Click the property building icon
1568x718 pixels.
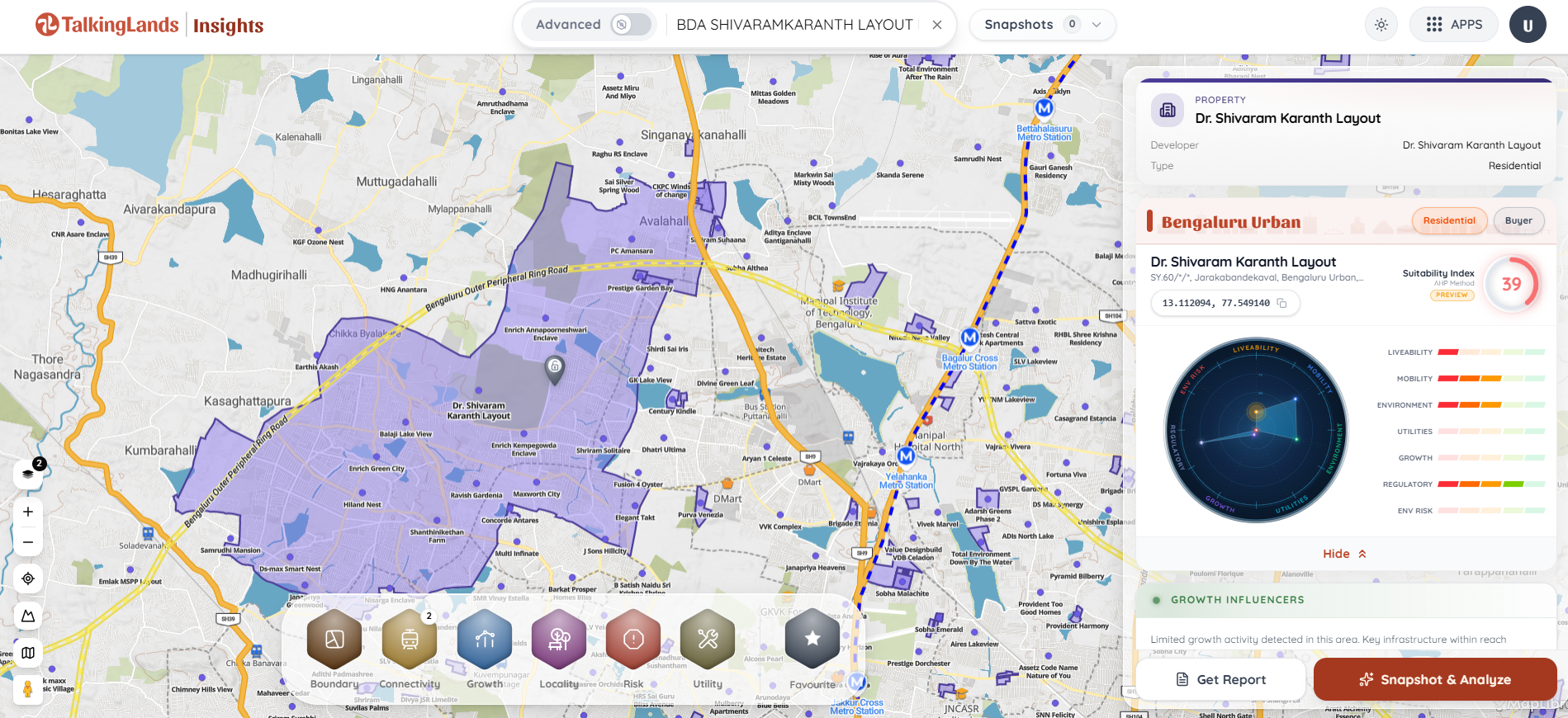(1168, 110)
